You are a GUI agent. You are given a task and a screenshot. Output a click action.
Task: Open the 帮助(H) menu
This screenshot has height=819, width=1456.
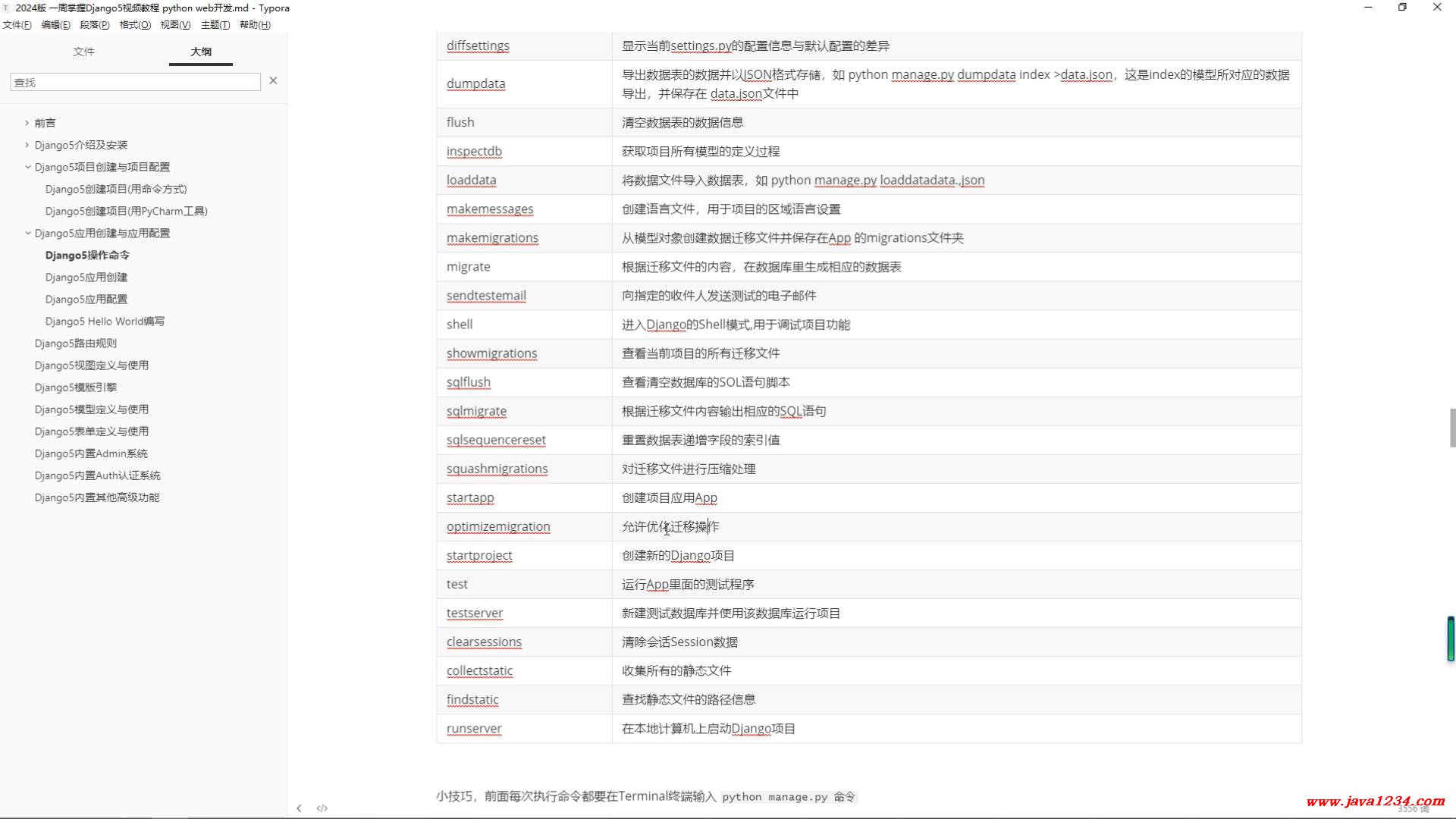pyautogui.click(x=255, y=25)
